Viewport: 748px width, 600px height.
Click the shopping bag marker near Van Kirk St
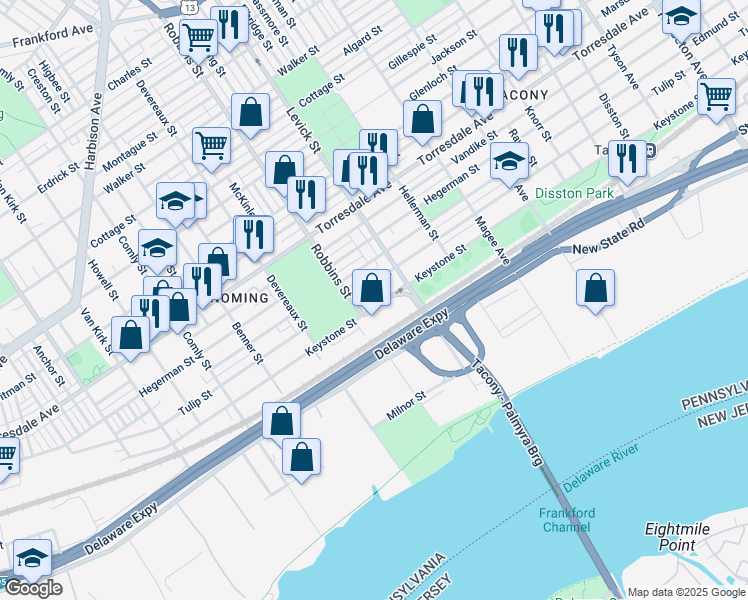coord(130,334)
